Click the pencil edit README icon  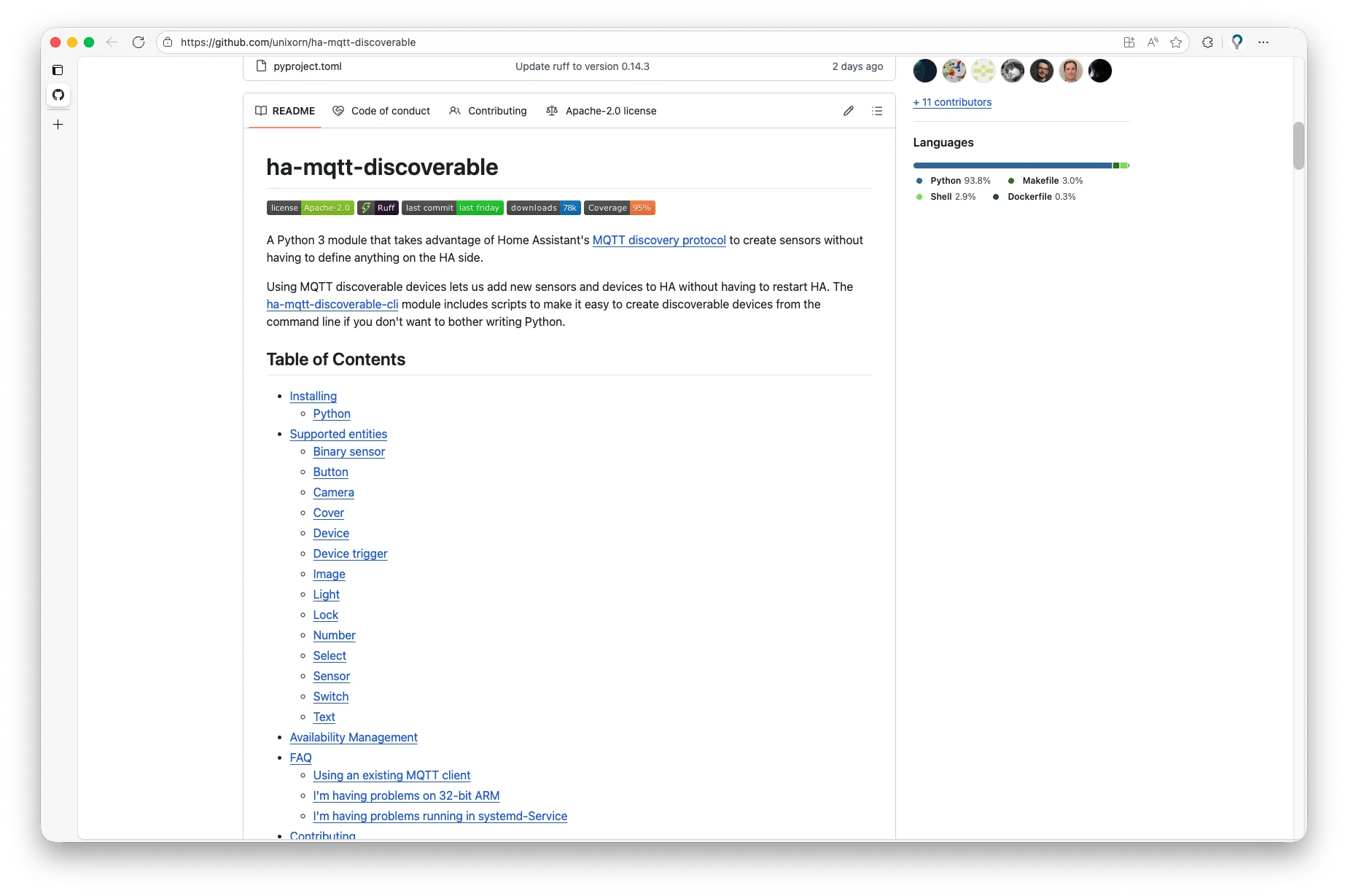tap(849, 111)
